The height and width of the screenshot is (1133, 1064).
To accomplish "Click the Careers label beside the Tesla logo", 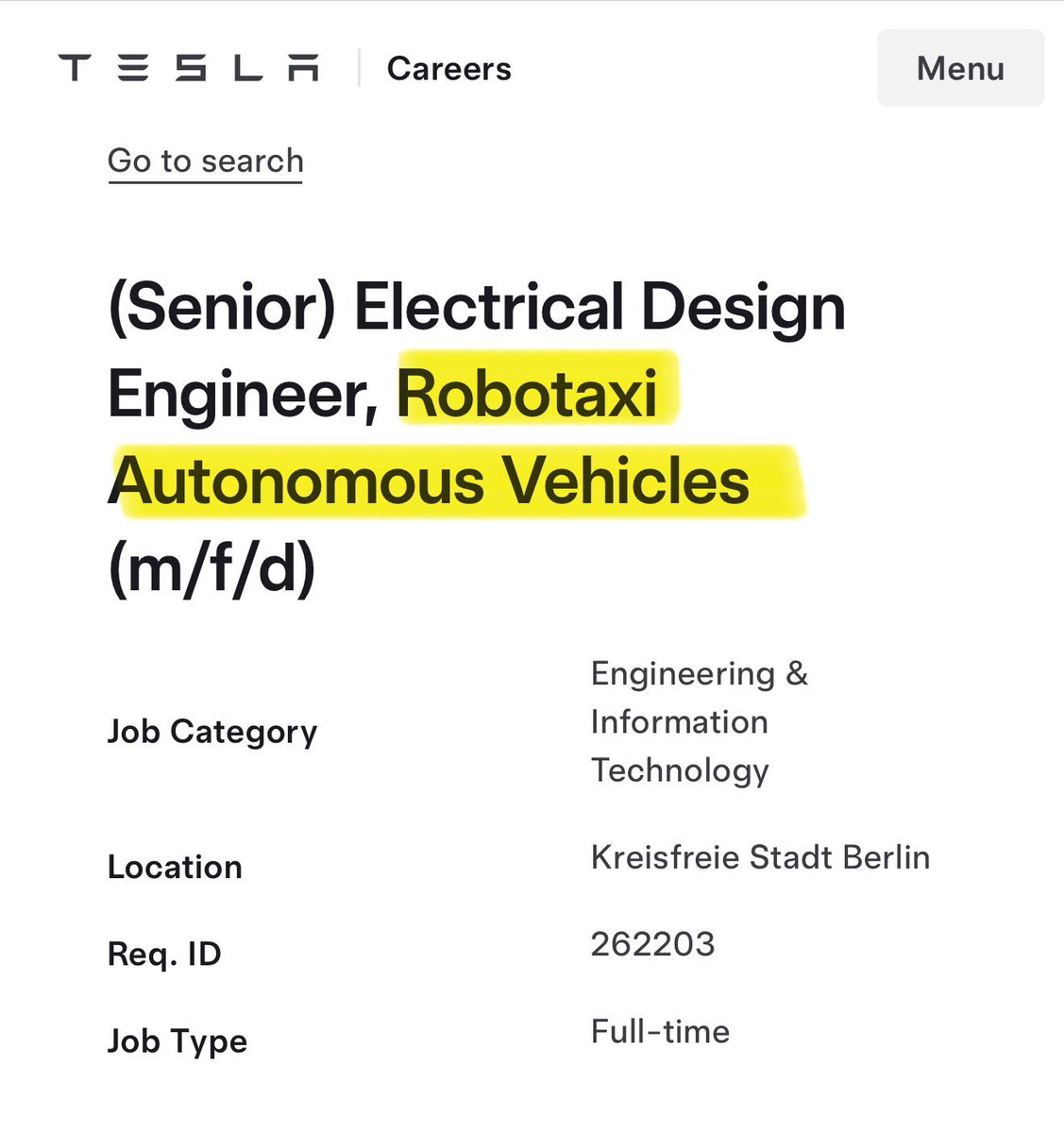I will [x=449, y=68].
